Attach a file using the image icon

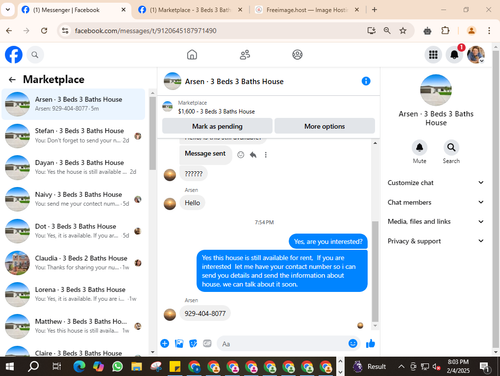coord(179,343)
